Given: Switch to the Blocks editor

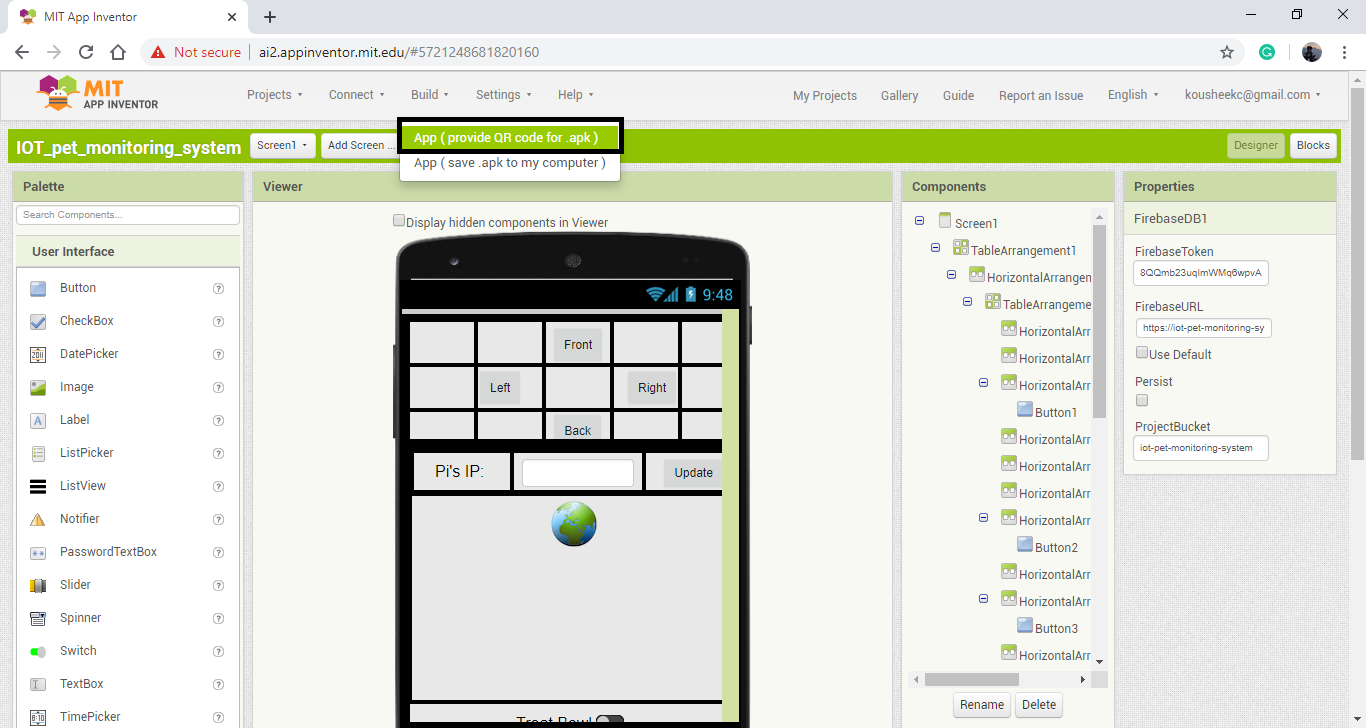Looking at the screenshot, I should tap(1313, 145).
